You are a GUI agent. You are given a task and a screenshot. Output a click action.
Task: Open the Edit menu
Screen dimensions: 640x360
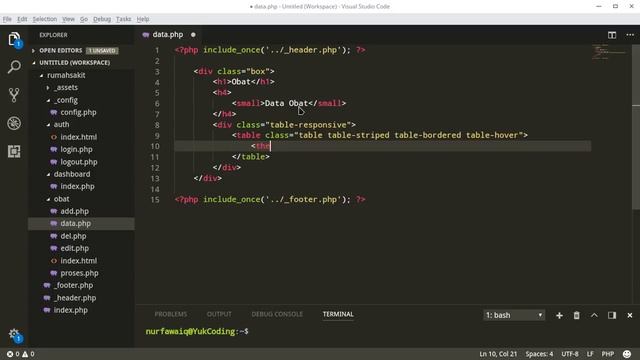point(22,19)
